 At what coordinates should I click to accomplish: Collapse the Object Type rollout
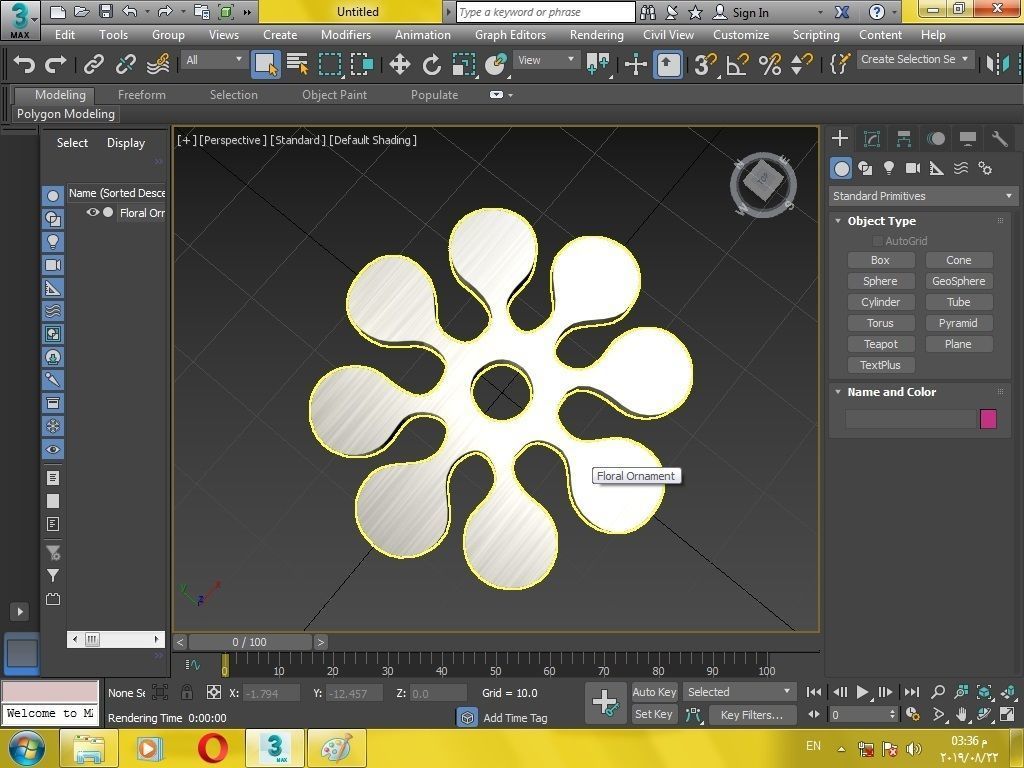(838, 221)
